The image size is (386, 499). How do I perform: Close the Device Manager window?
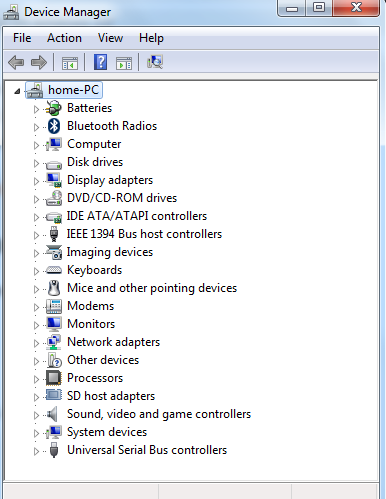point(356,8)
